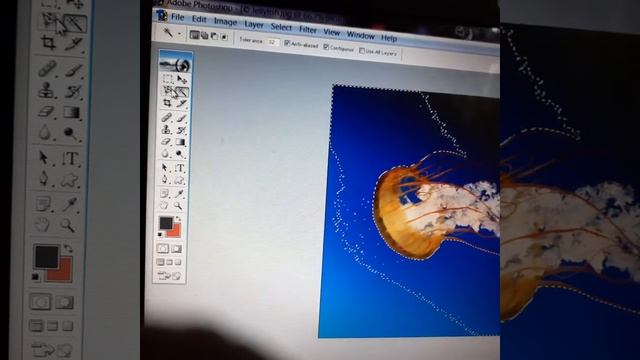Open the Select menu
The image size is (640, 360).
(281, 27)
